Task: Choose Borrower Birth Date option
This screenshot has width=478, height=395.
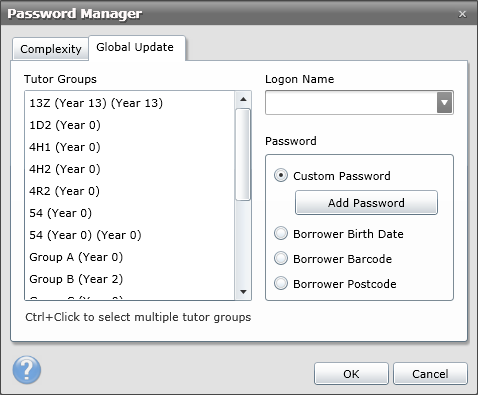Action: point(281,234)
